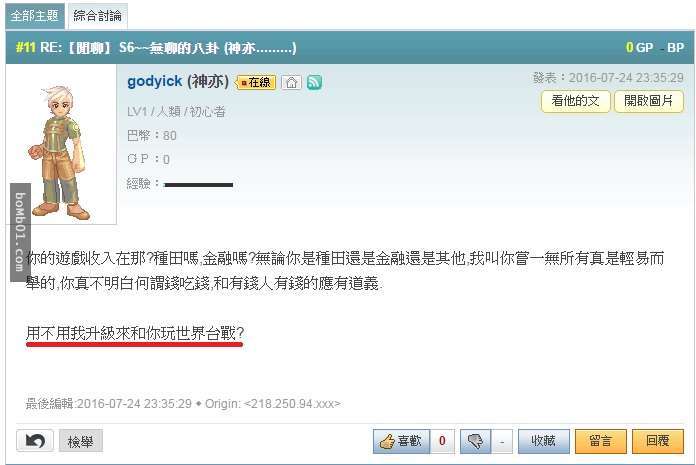Viewport: 696px width, 465px height.
Task: Open the green RSS feed icon
Action: click(x=314, y=82)
